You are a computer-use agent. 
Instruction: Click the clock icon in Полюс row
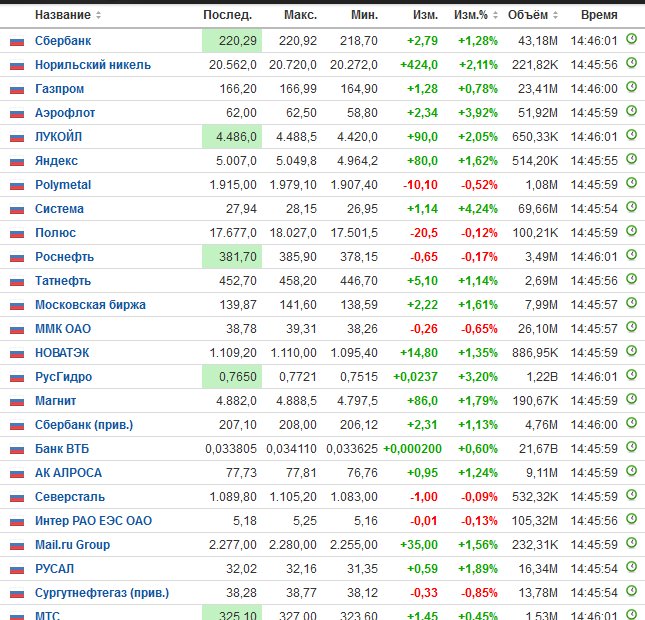[631, 231]
